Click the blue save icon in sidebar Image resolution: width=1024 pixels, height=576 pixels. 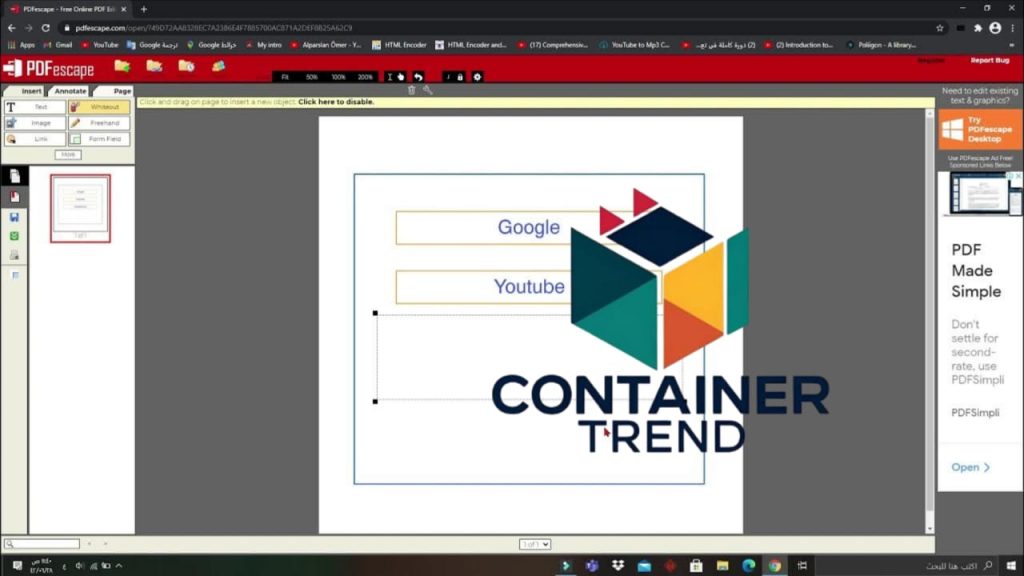pos(14,217)
